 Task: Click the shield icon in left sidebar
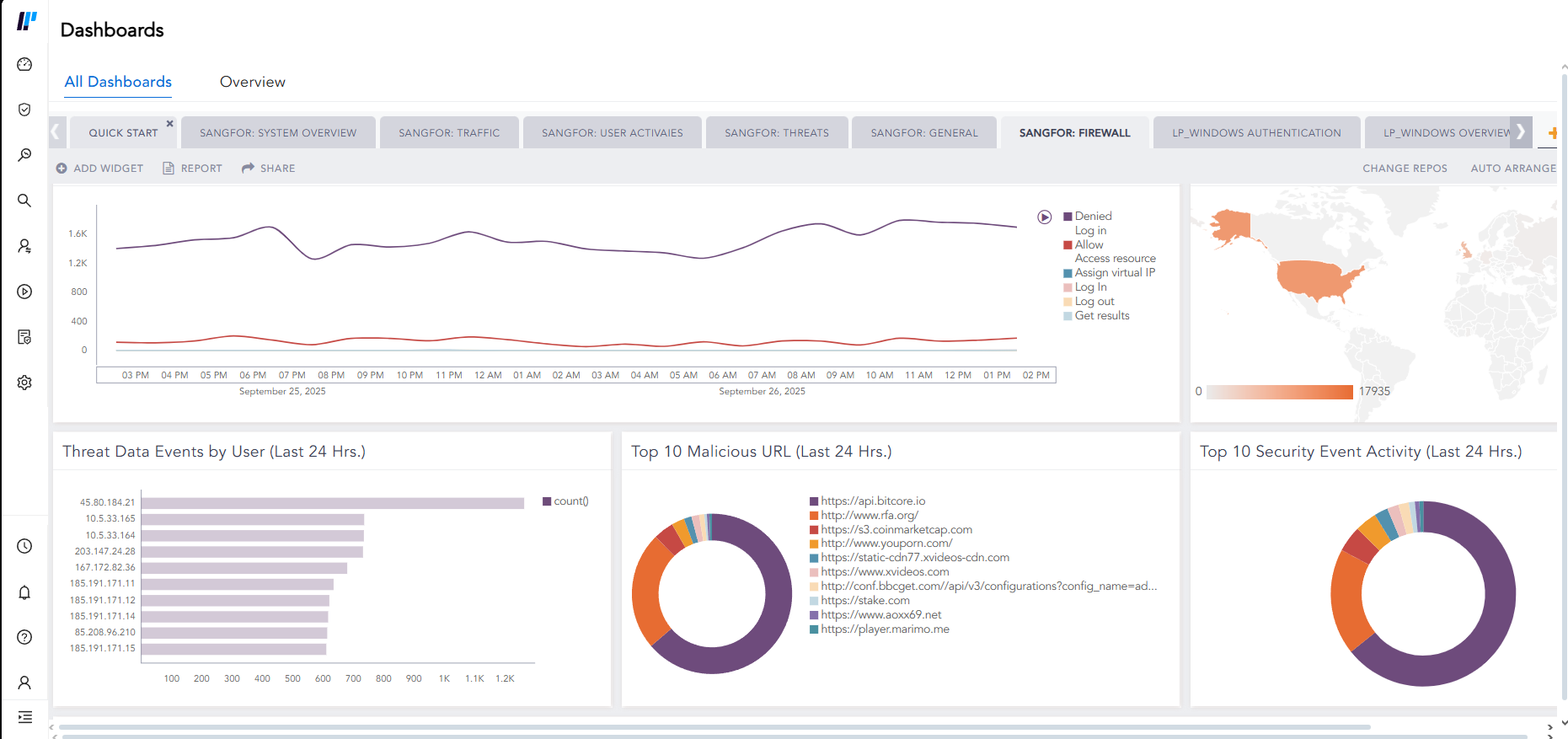click(x=24, y=110)
